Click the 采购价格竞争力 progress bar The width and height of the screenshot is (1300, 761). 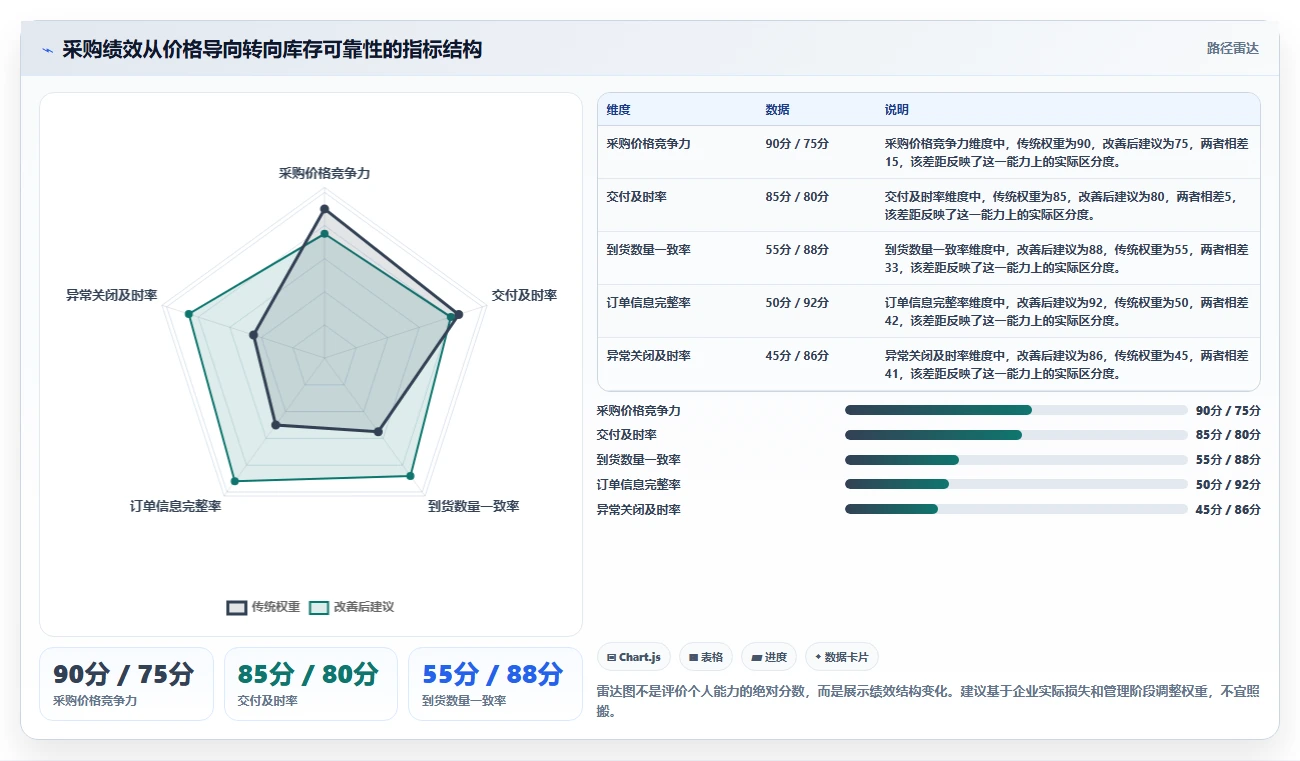[x=1016, y=410]
